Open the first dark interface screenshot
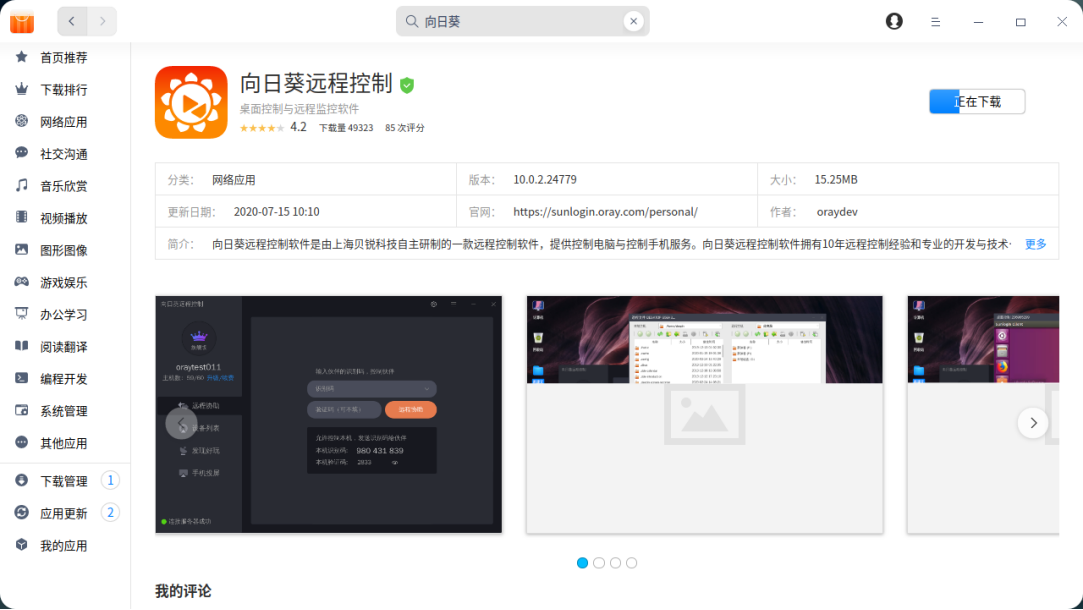Viewport: 1083px width, 610px height. pyautogui.click(x=329, y=414)
